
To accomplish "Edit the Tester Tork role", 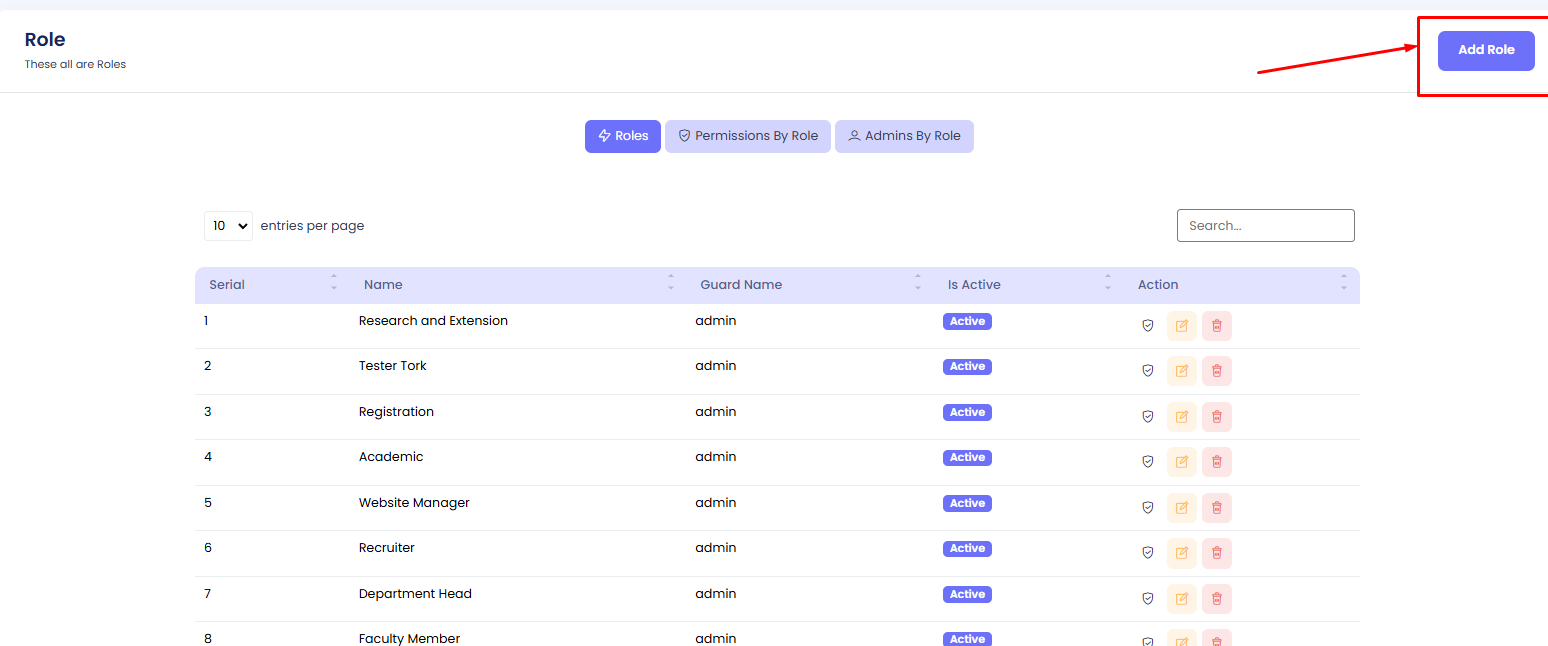I will (x=1182, y=371).
